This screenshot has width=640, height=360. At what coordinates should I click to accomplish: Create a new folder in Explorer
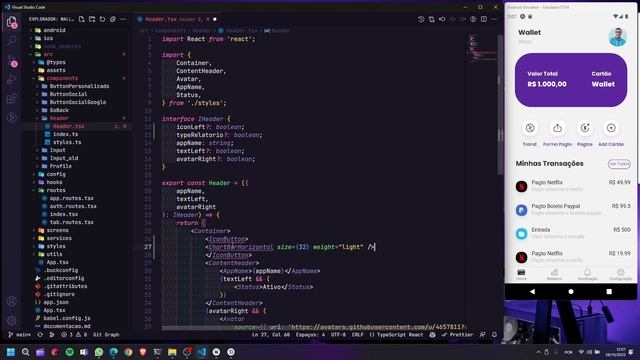(x=92, y=19)
